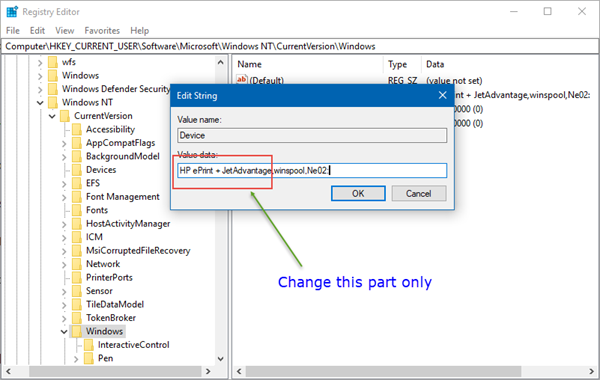Select the TokenBroker key
600x380 pixels.
point(111,318)
